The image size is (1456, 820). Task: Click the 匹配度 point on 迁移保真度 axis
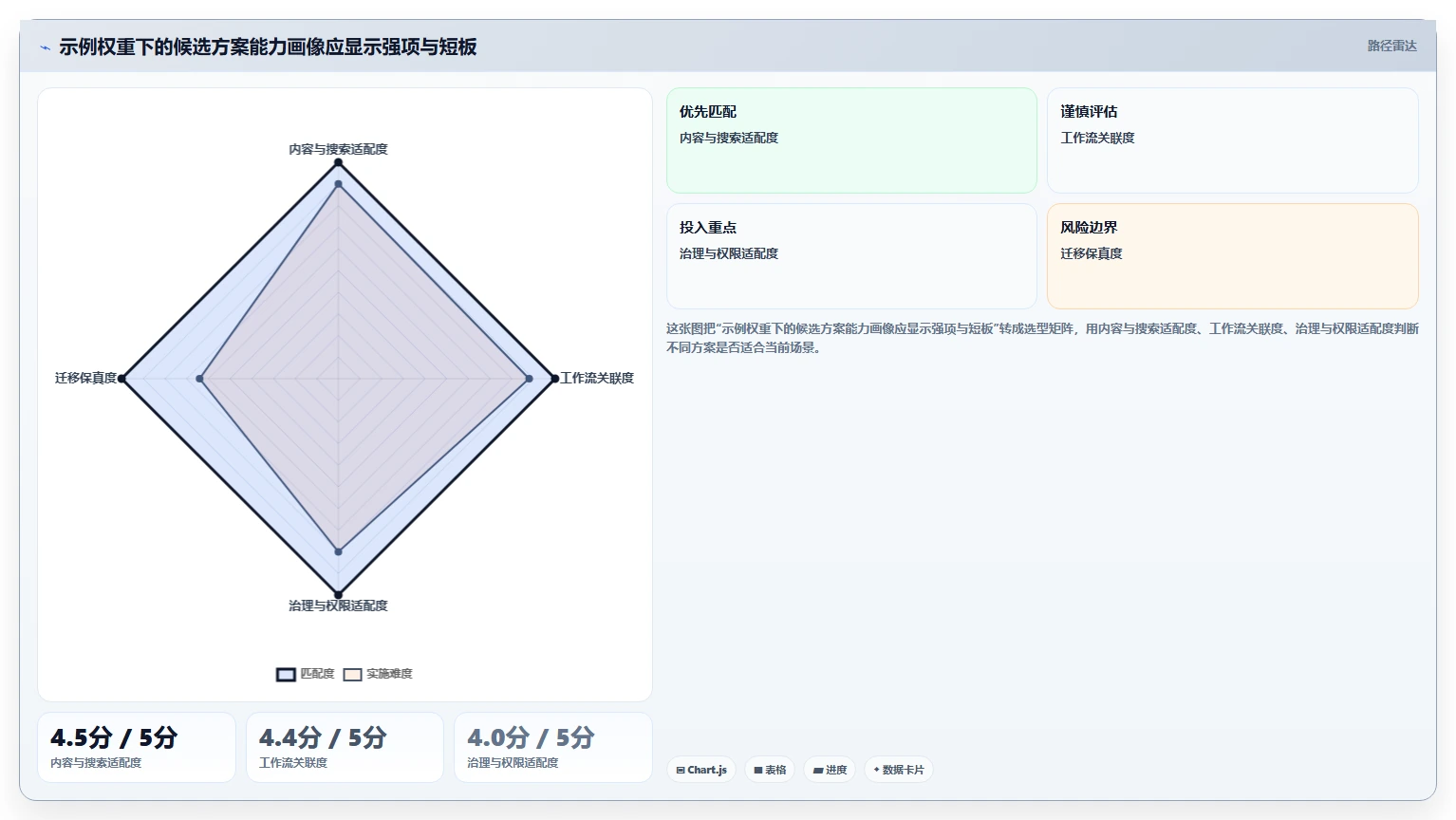pos(121,379)
